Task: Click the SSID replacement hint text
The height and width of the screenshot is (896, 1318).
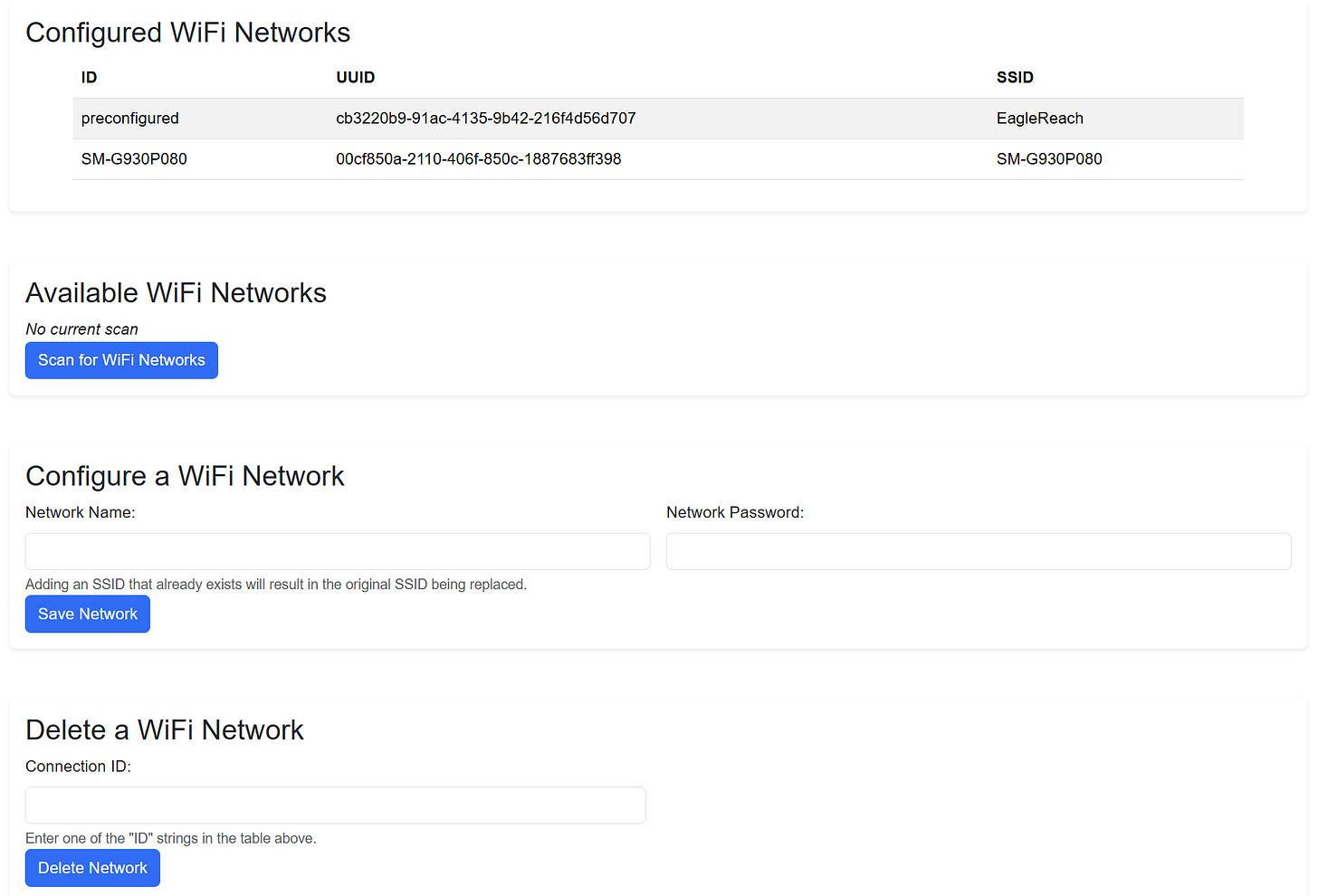Action: pyautogui.click(x=275, y=584)
